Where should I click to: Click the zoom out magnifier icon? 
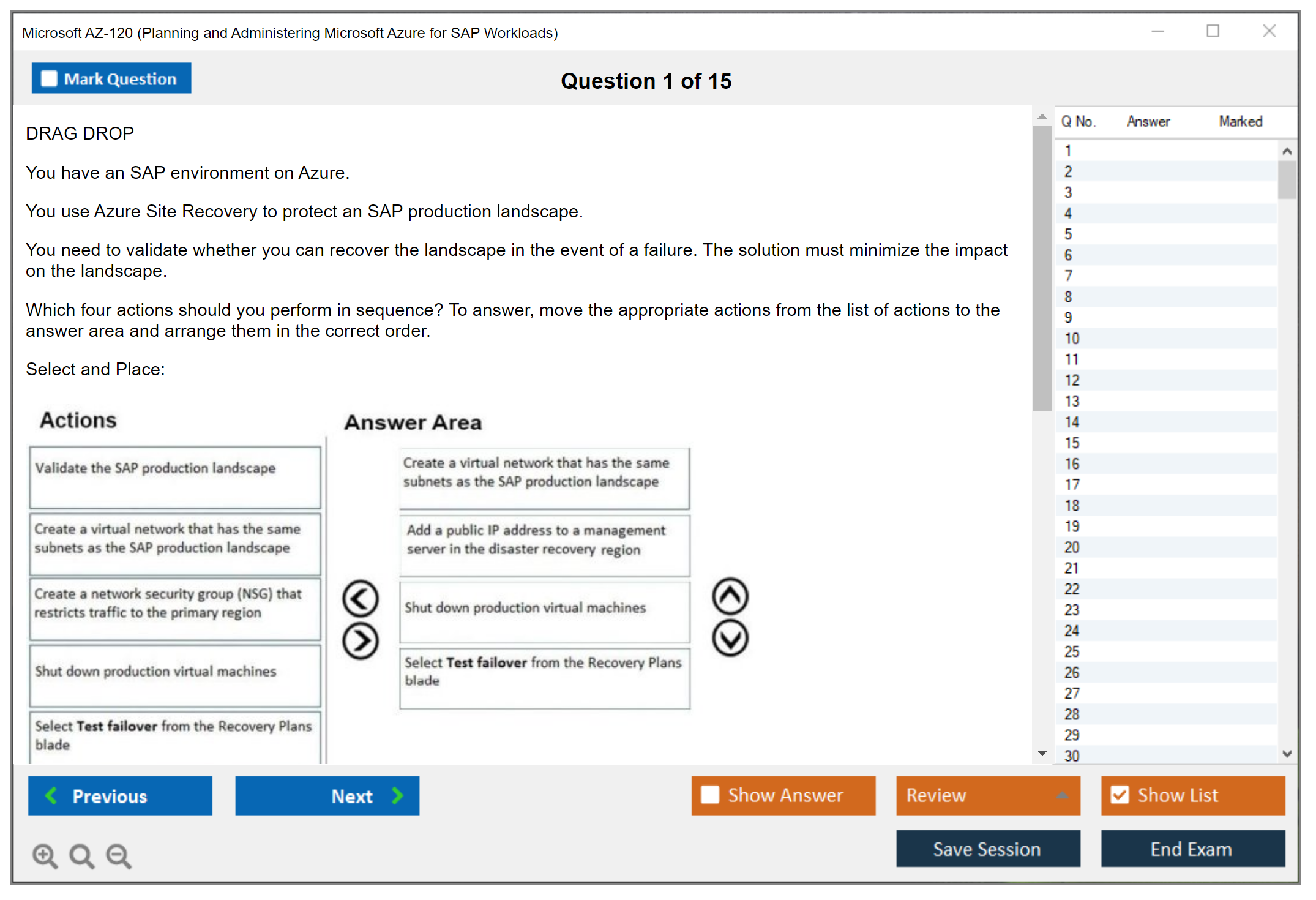pos(119,855)
